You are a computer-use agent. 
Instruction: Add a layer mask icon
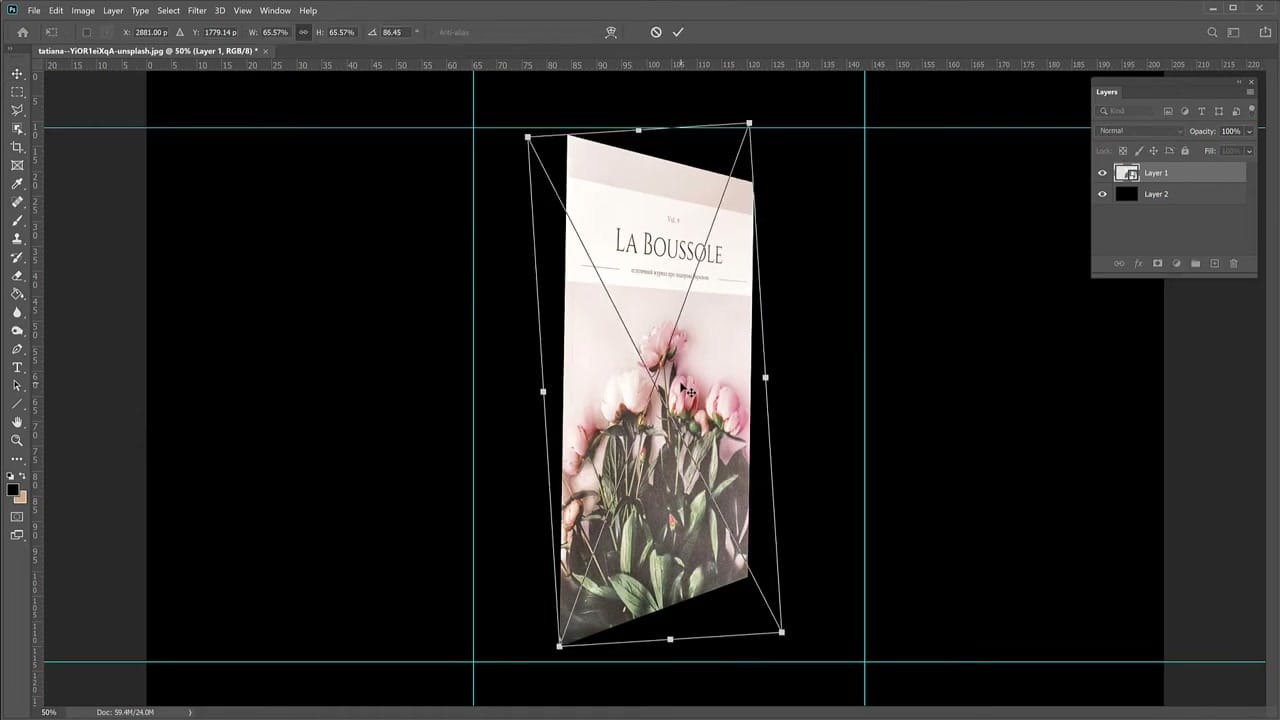1157,263
